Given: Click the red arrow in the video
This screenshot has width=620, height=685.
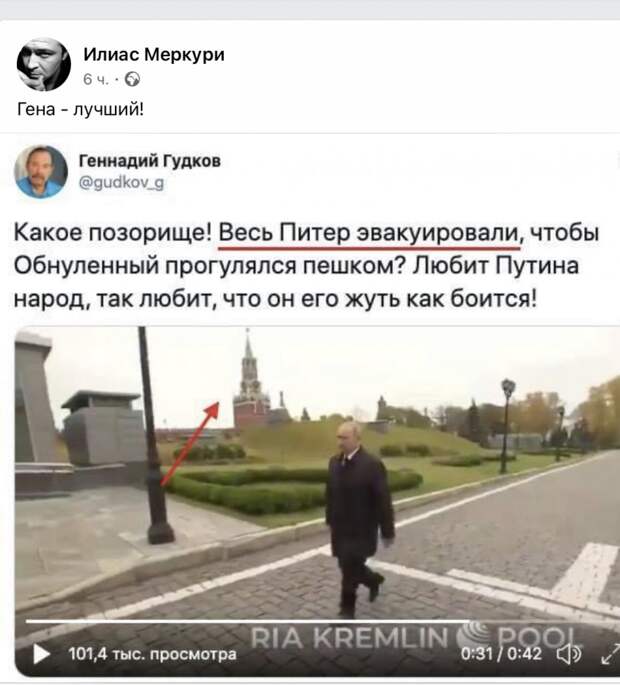Looking at the screenshot, I should (190, 444).
